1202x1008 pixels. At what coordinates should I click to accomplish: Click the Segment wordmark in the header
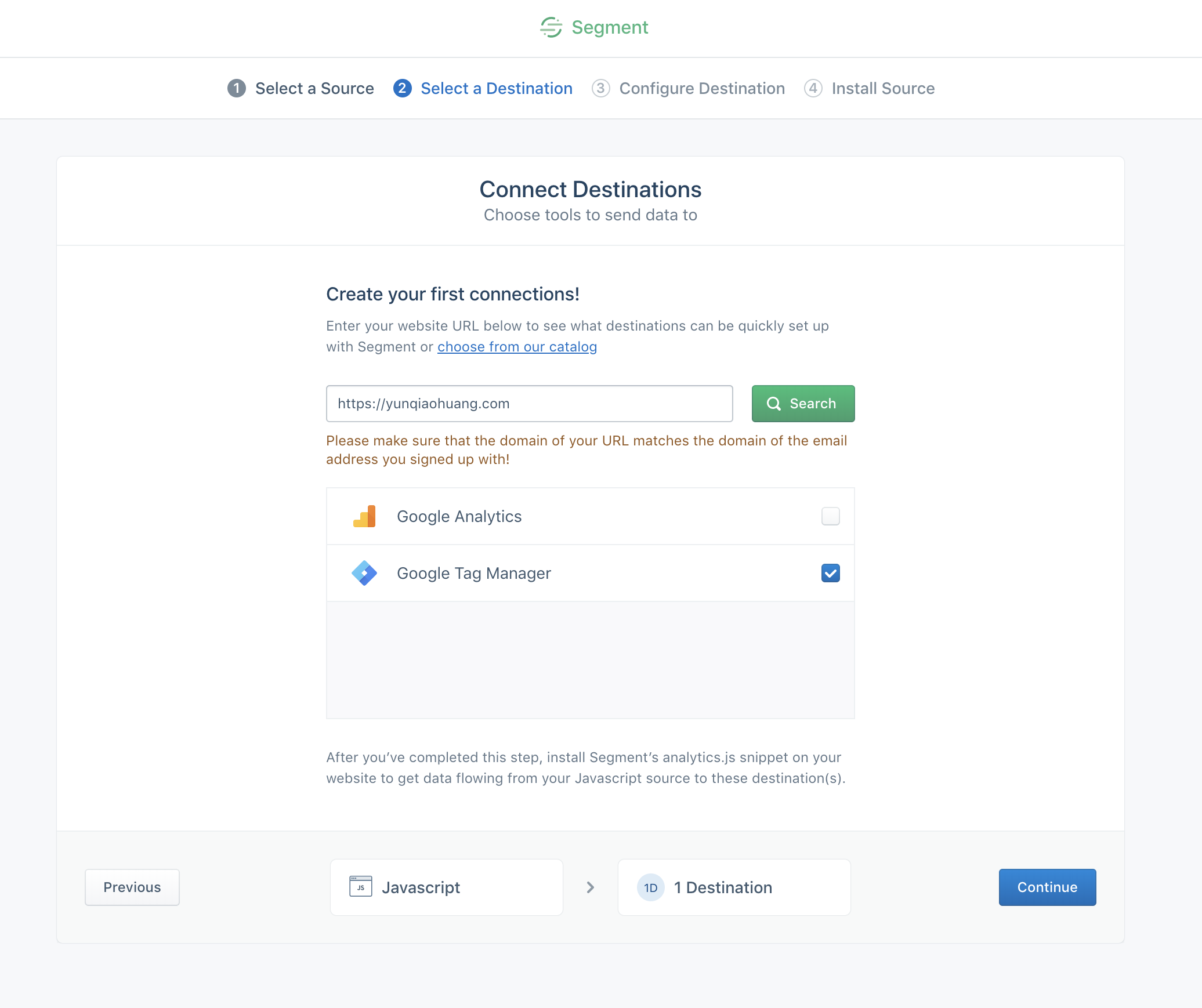click(x=610, y=27)
